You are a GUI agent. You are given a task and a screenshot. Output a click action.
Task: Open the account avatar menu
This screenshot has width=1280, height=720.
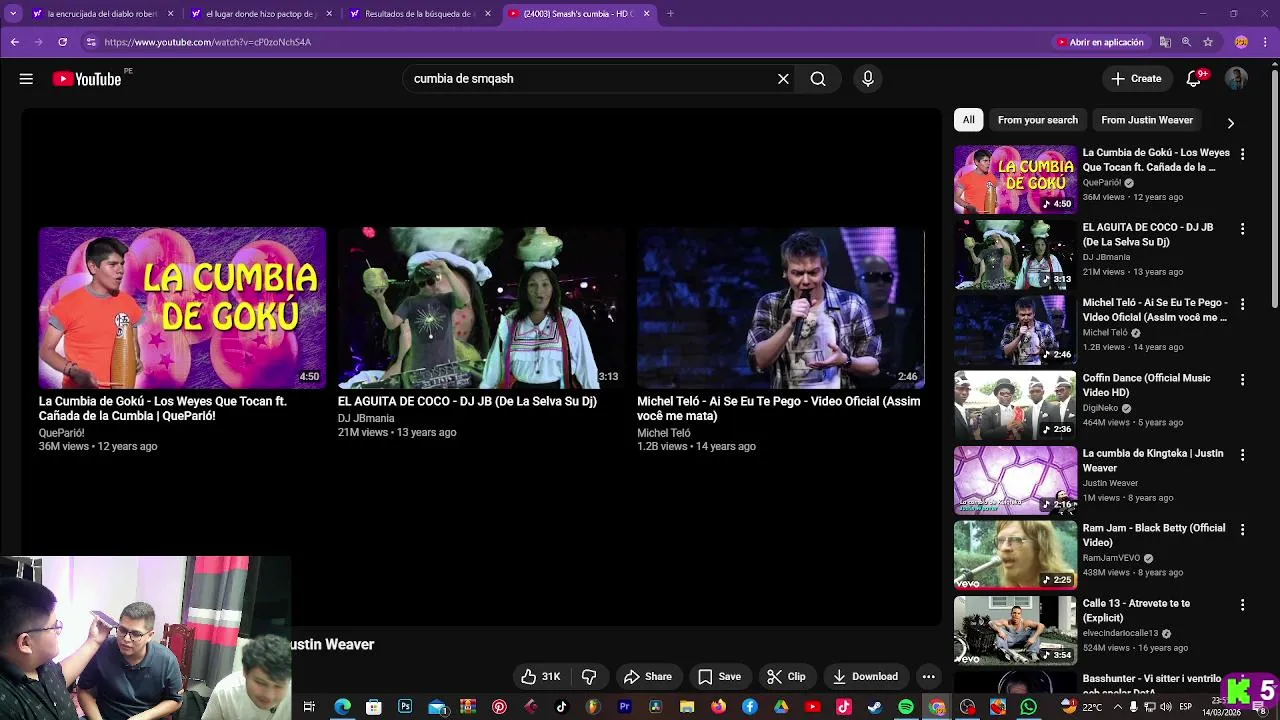point(1237,79)
